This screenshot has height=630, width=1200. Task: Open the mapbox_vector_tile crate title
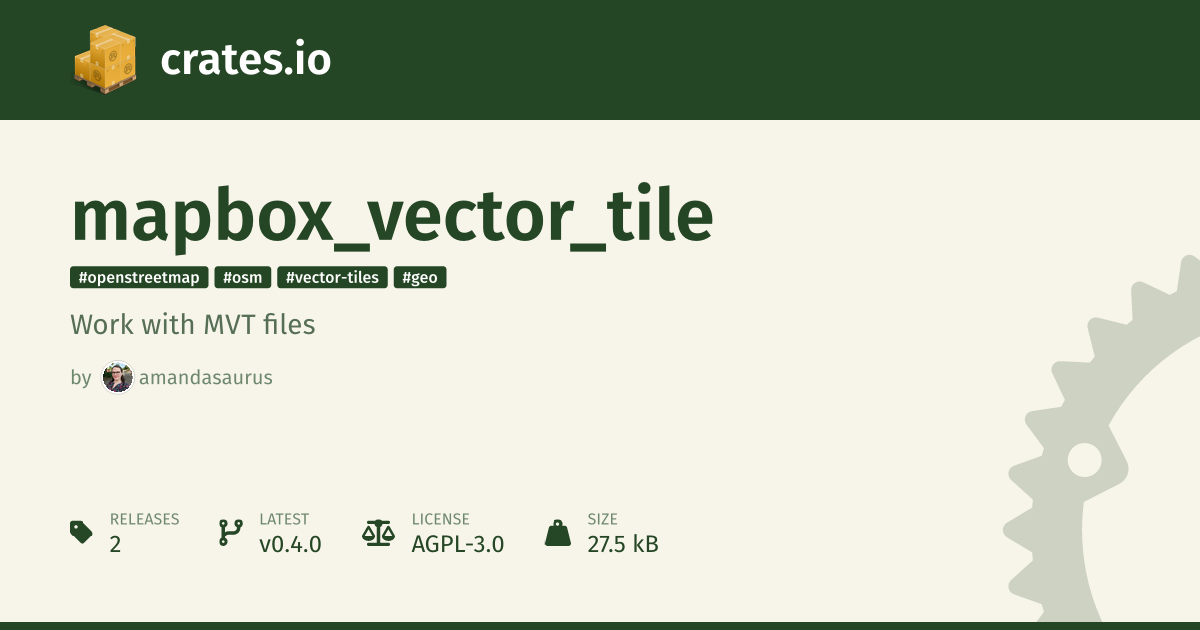pyautogui.click(x=392, y=217)
